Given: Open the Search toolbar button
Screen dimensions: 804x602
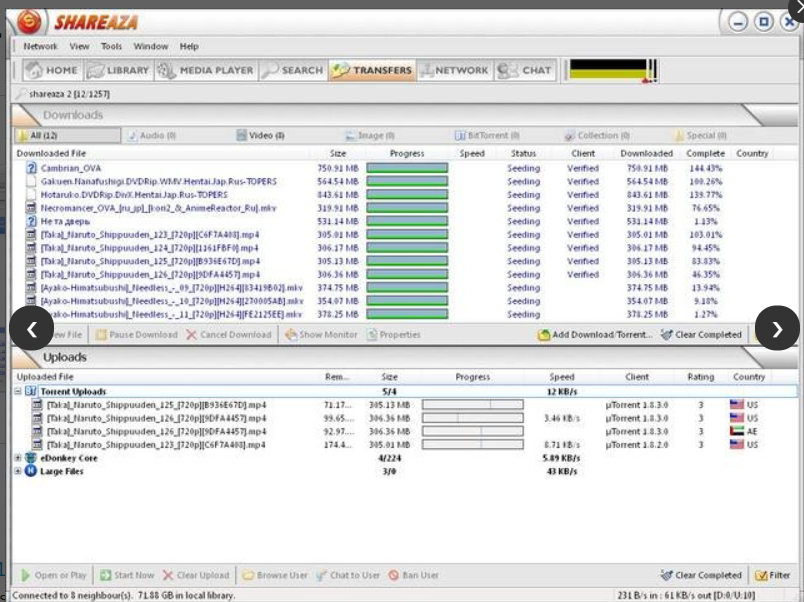Looking at the screenshot, I should tap(292, 70).
